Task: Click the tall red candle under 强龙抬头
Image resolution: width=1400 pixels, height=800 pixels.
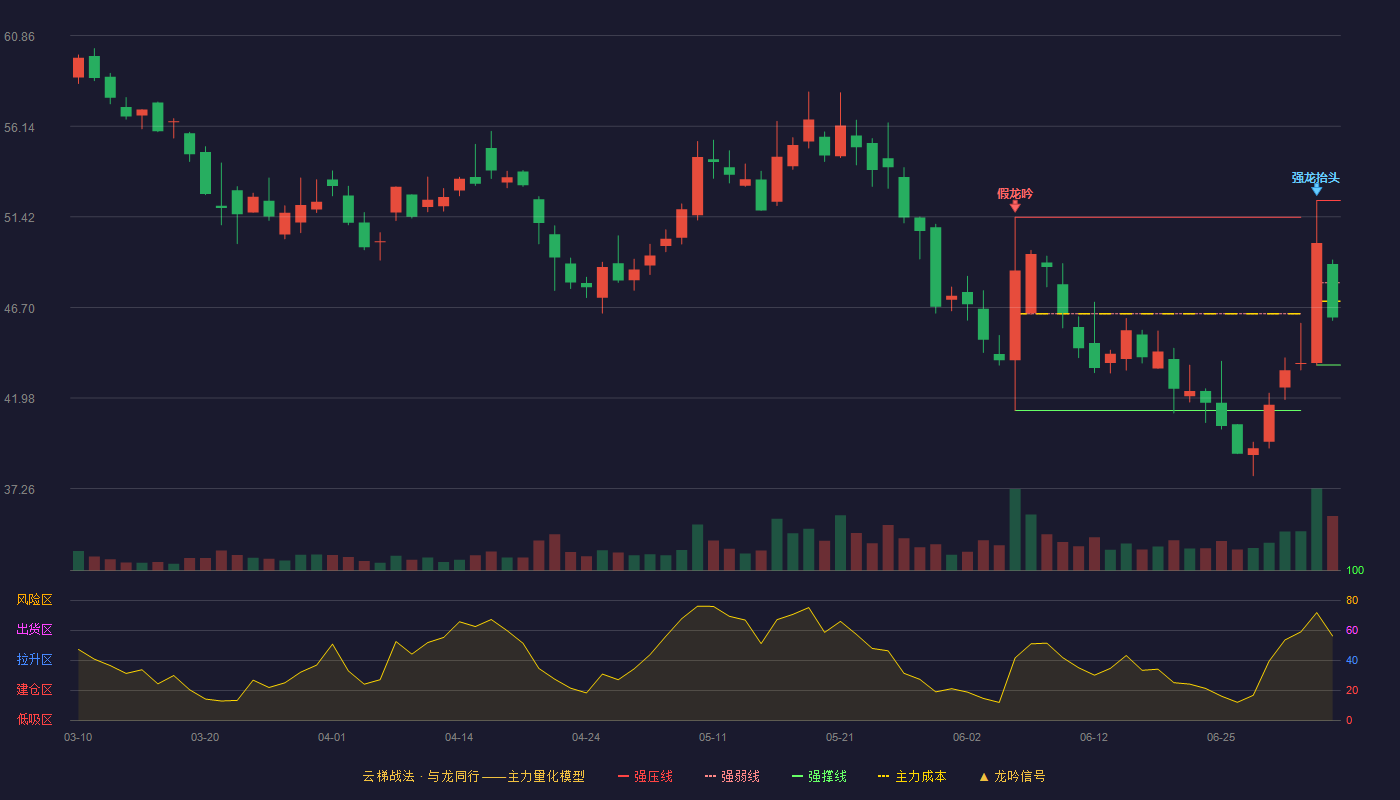Action: click(1317, 303)
